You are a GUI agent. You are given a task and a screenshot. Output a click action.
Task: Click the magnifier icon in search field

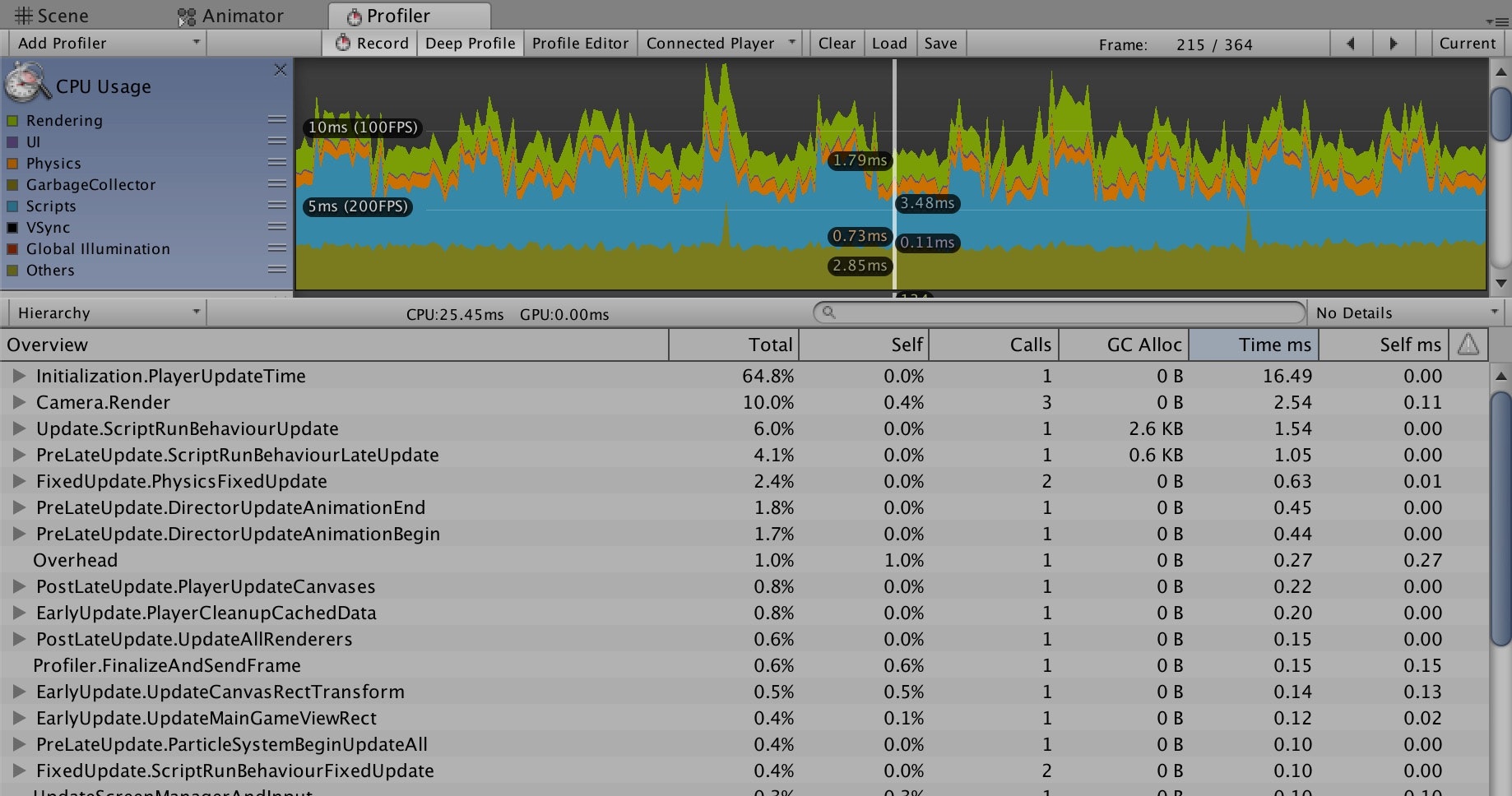tap(829, 312)
